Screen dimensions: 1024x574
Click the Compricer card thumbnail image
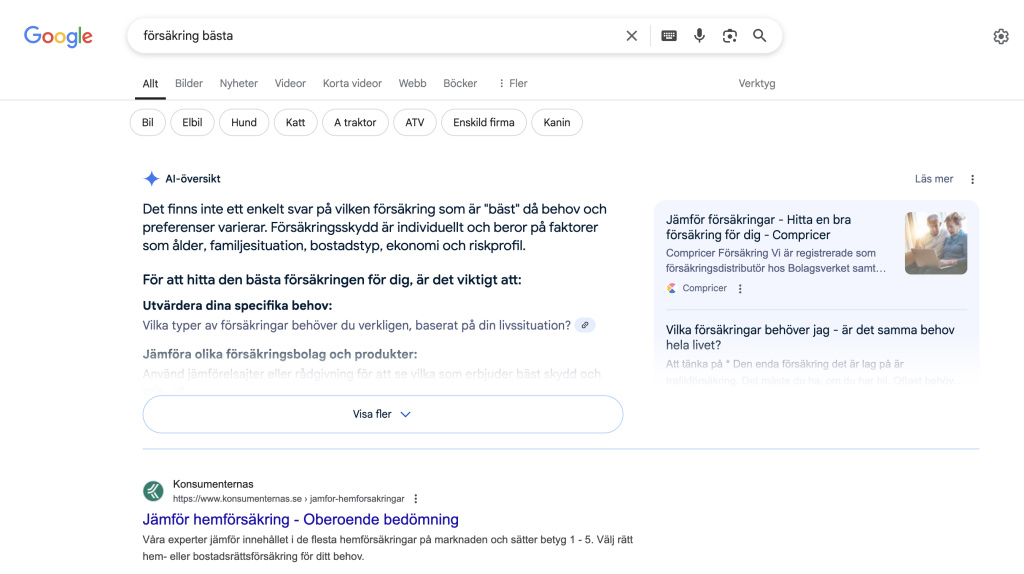(936, 243)
